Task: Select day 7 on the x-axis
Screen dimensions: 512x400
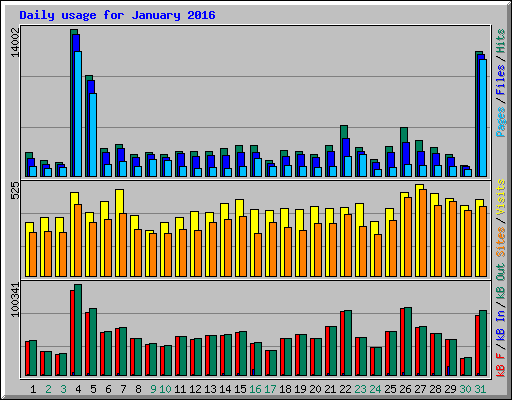Action: (123, 389)
